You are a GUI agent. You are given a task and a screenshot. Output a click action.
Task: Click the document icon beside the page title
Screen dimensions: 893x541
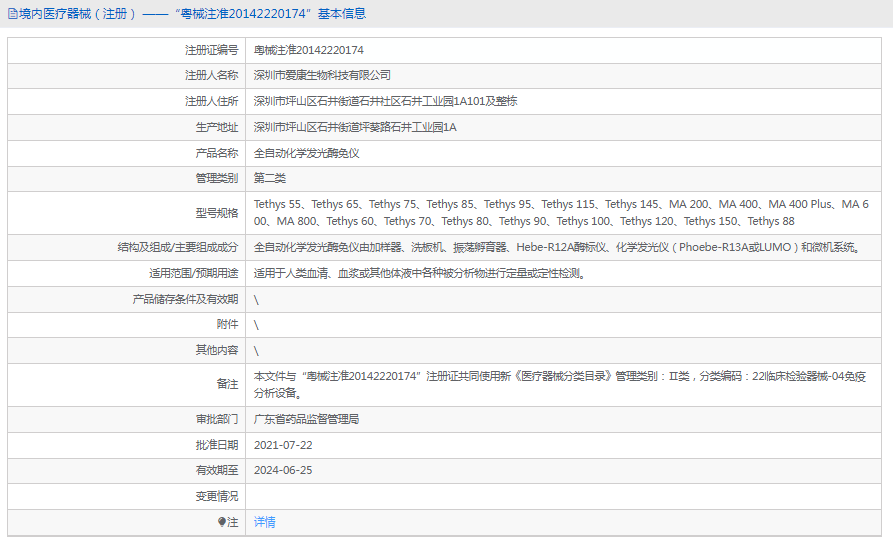(13, 14)
